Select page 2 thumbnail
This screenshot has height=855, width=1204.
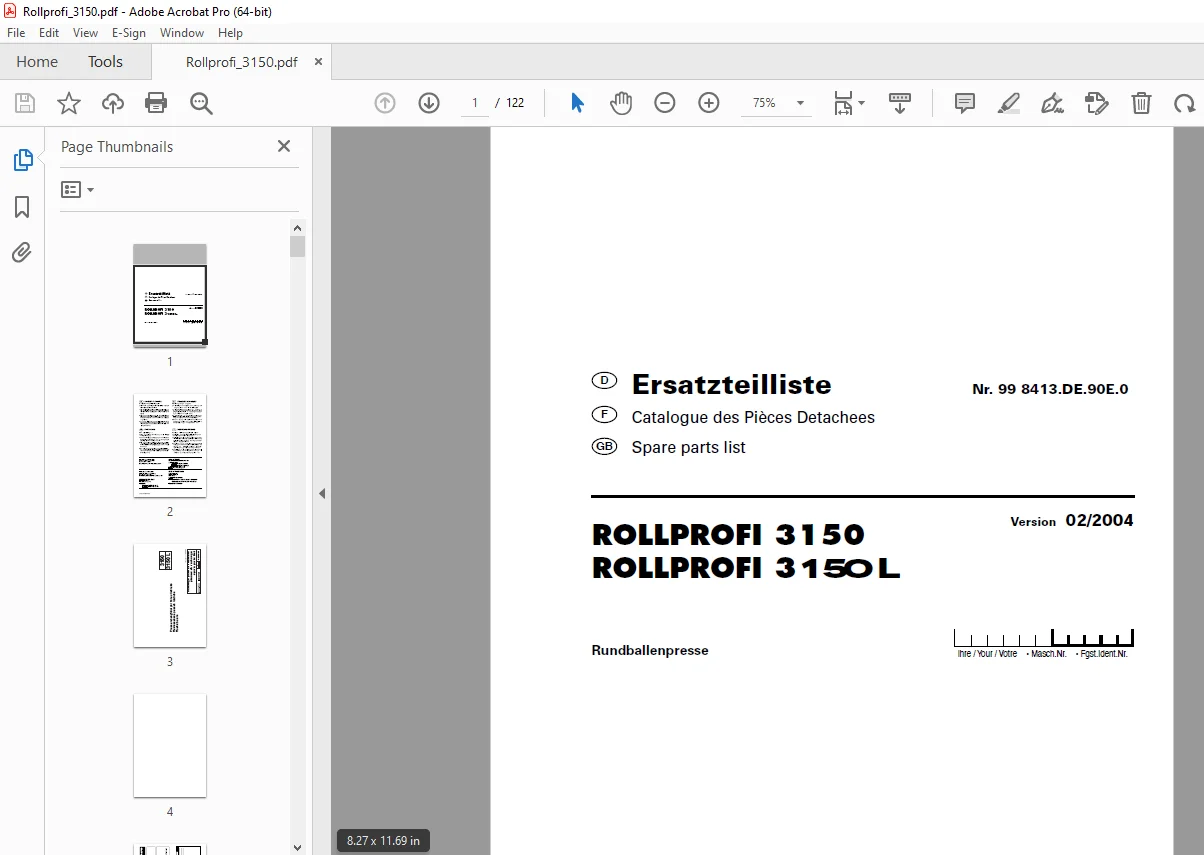pyautogui.click(x=170, y=446)
